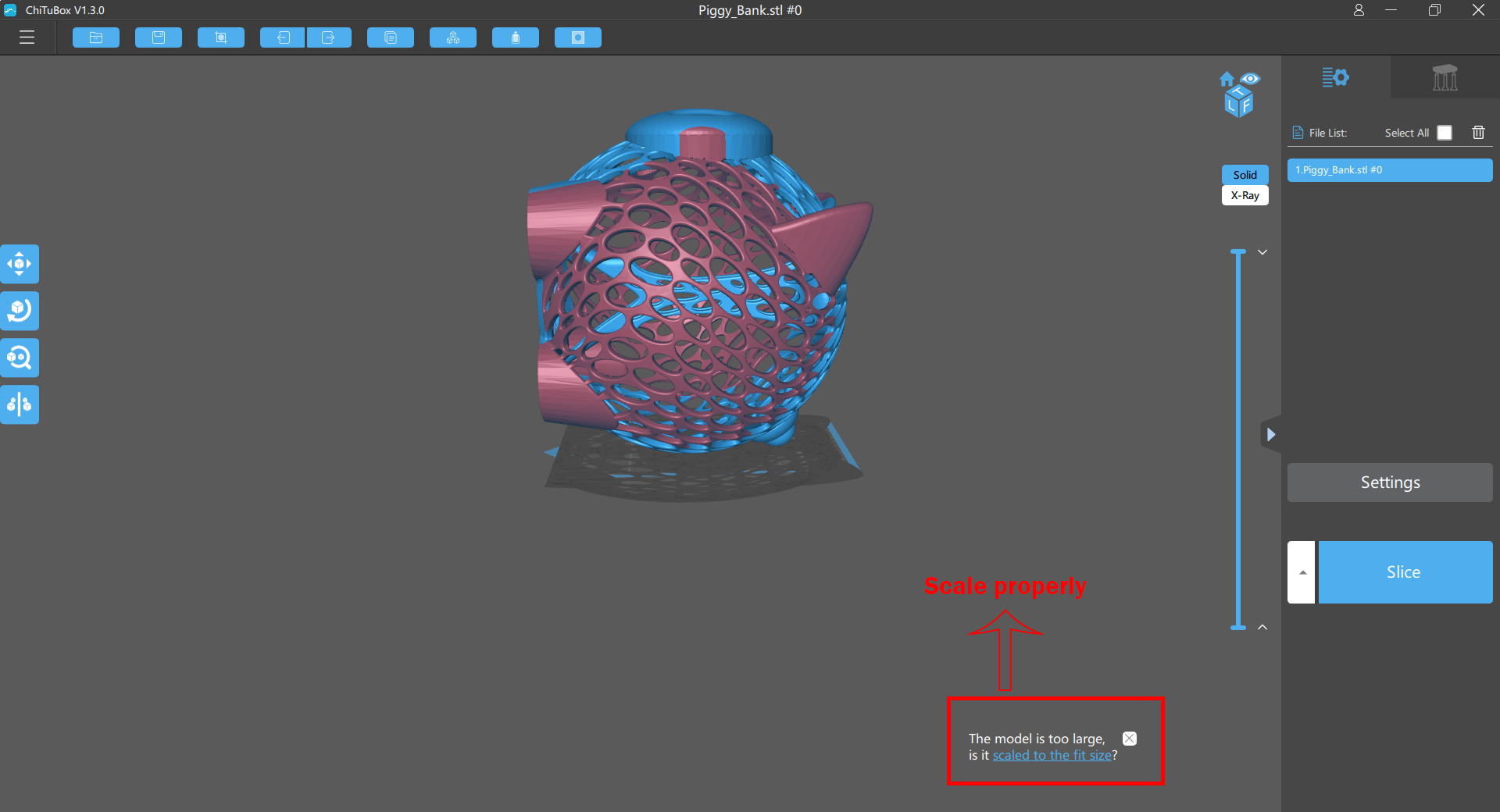The image size is (1500, 812).
Task: Collapse the right panel with the triangle arrow
Action: 1271,434
